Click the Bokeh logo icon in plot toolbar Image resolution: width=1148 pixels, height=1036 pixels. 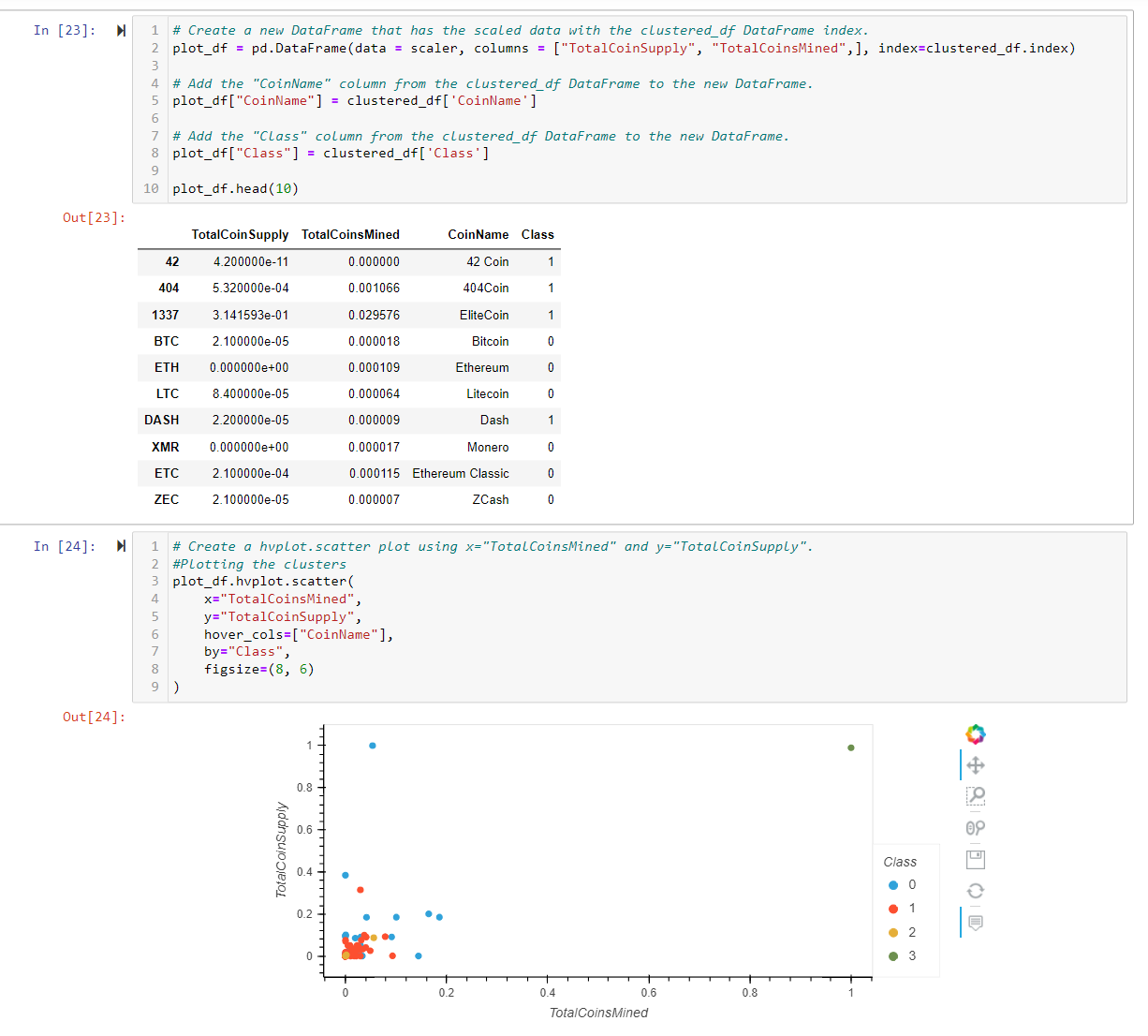coord(975,733)
